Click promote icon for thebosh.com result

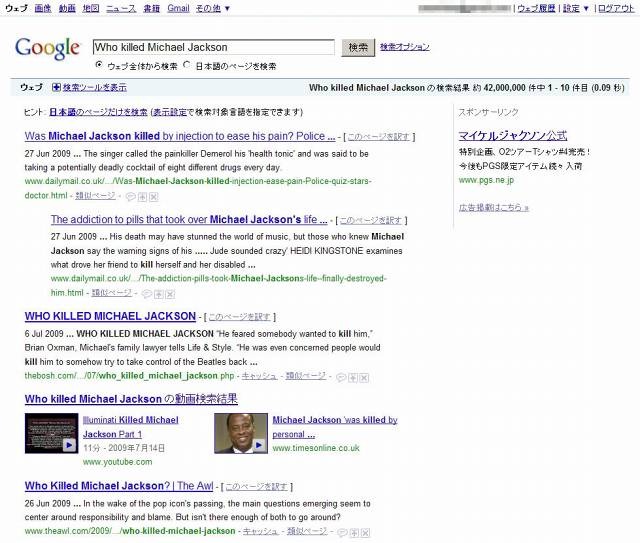tap(353, 378)
